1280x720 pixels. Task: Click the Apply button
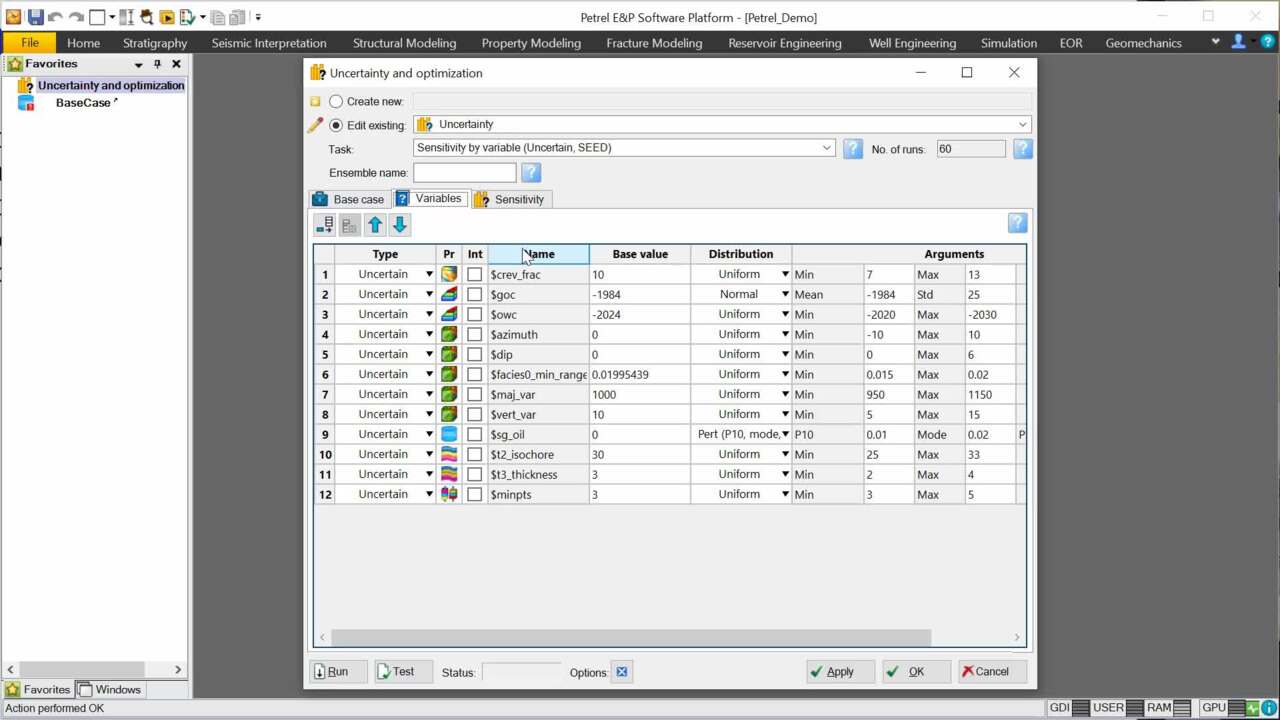(840, 672)
